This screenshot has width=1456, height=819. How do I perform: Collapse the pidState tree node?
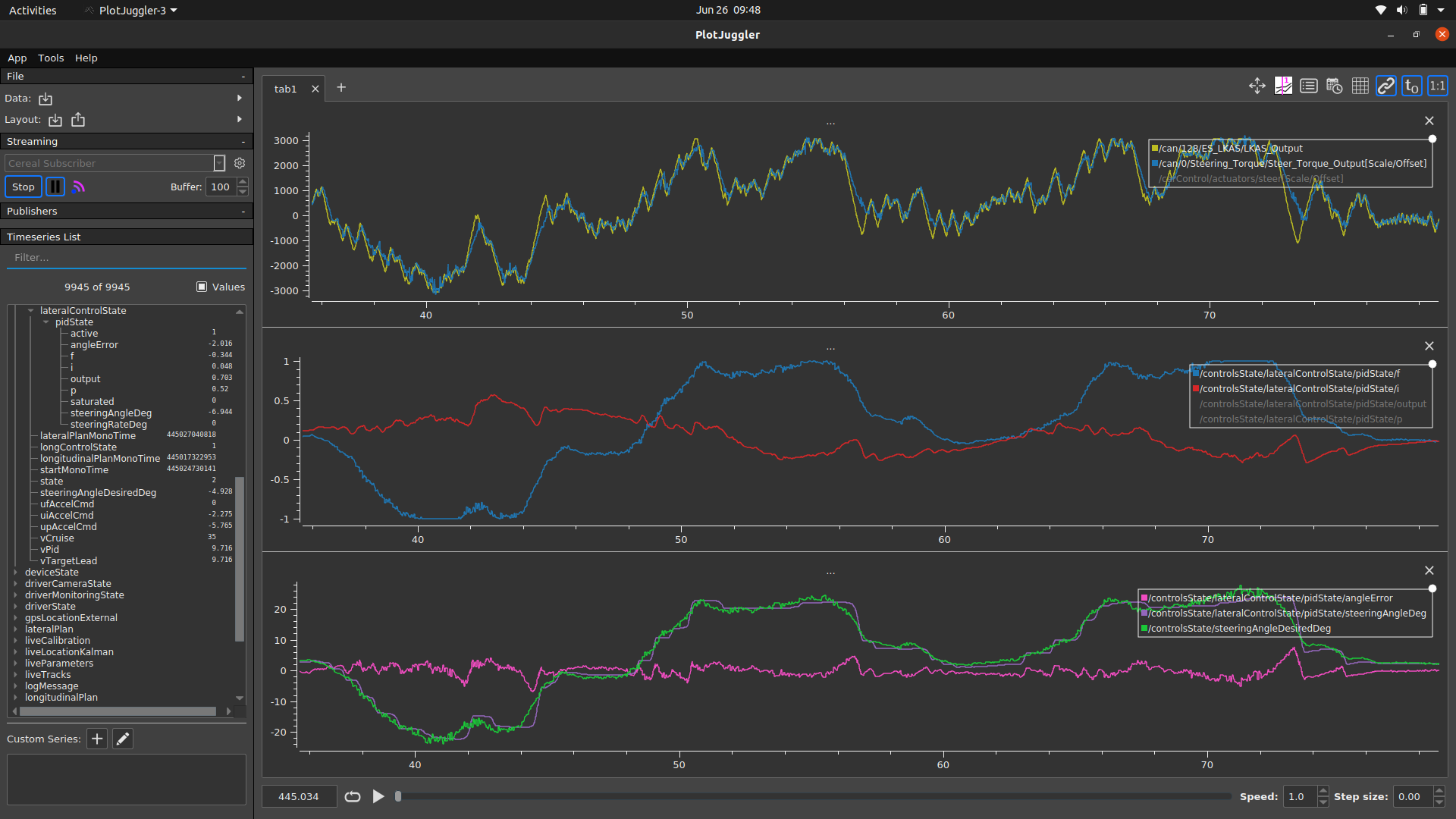click(x=46, y=322)
